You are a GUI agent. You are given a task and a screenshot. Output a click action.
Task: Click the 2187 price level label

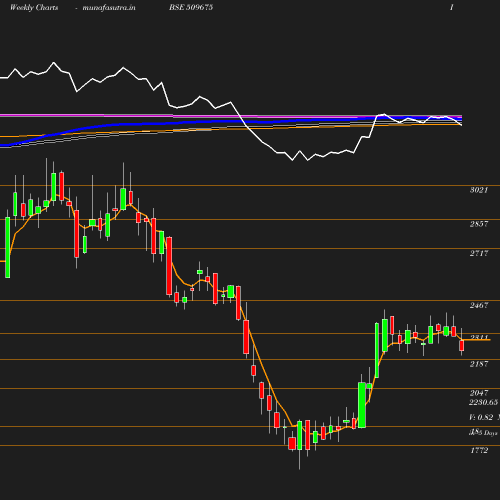pos(479,364)
